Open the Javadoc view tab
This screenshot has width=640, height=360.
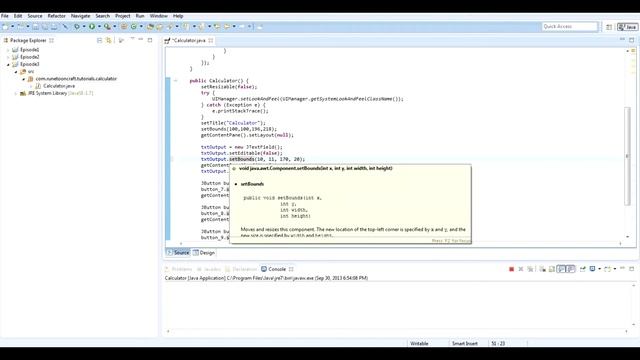(x=209, y=269)
